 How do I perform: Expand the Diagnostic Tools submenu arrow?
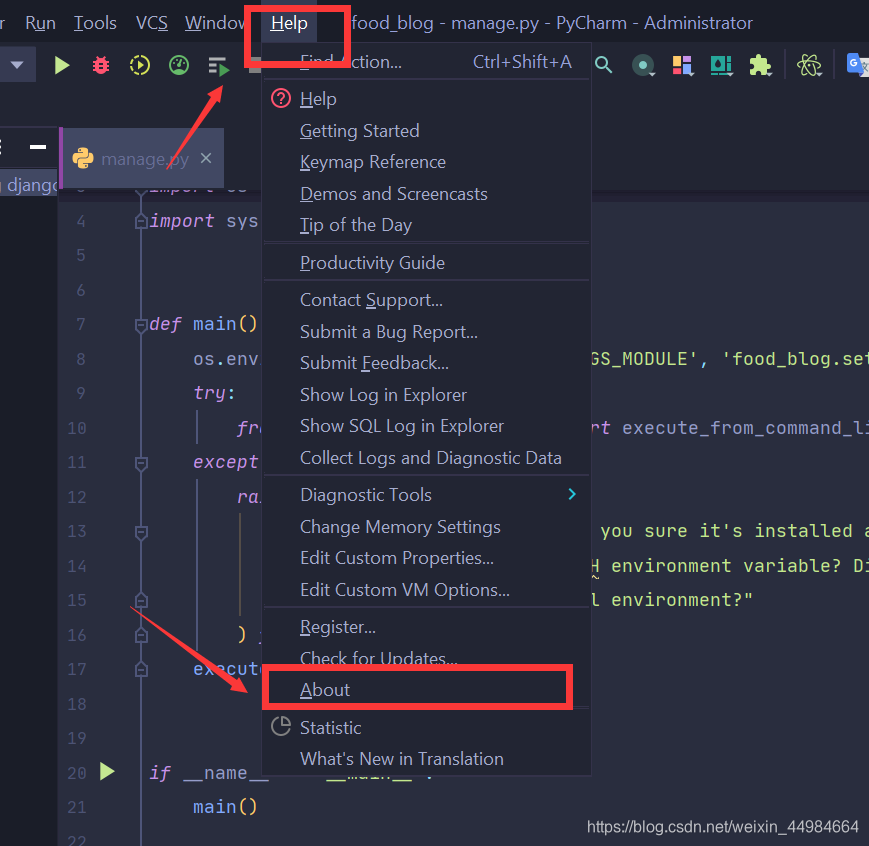[x=572, y=494]
